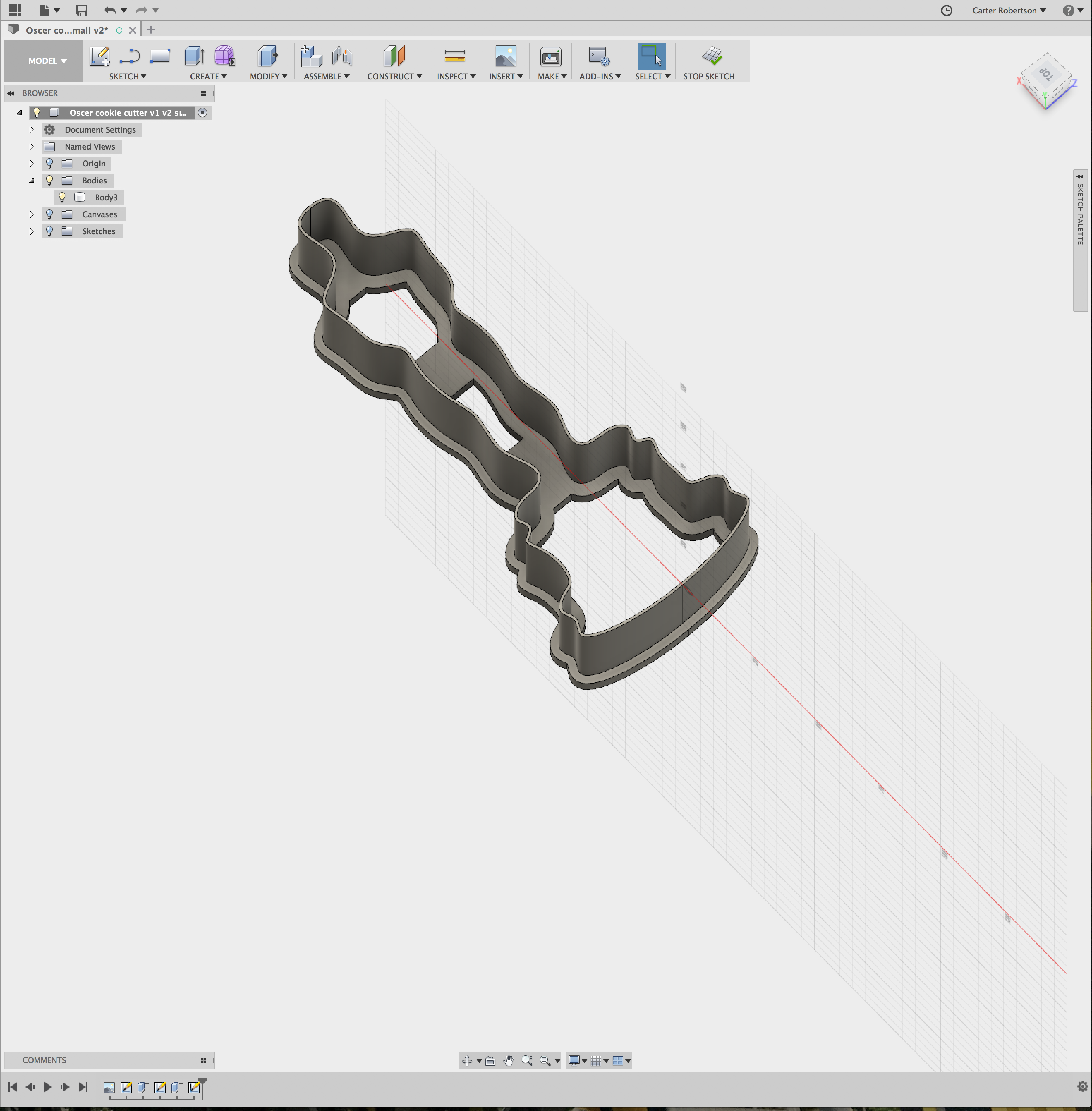Click the Stop Sketch icon

(x=712, y=56)
